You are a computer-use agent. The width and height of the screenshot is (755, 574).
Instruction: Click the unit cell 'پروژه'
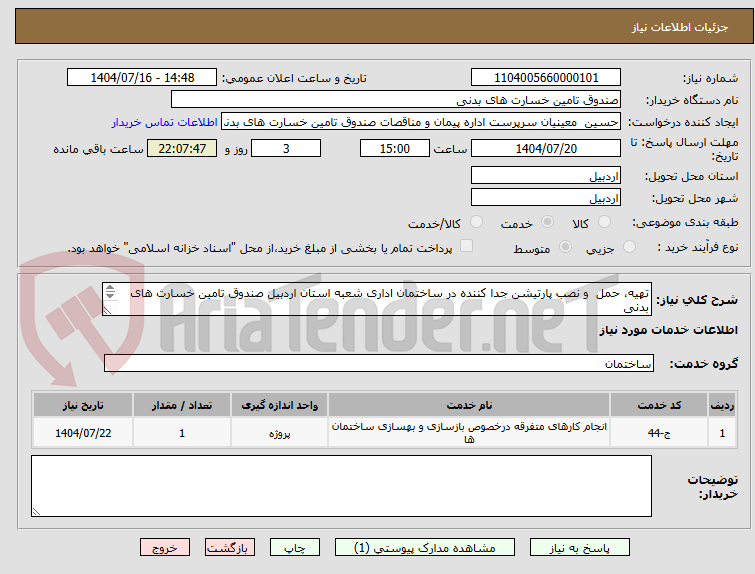pos(279,433)
